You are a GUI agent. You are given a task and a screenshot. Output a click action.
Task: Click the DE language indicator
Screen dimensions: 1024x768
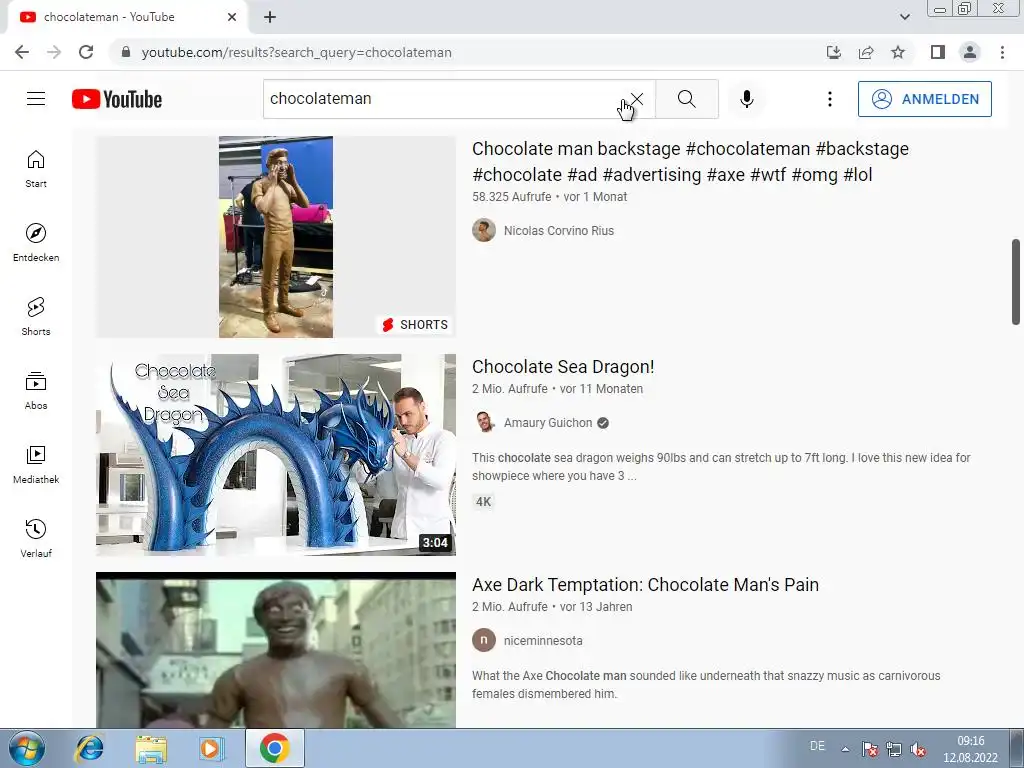tap(817, 746)
